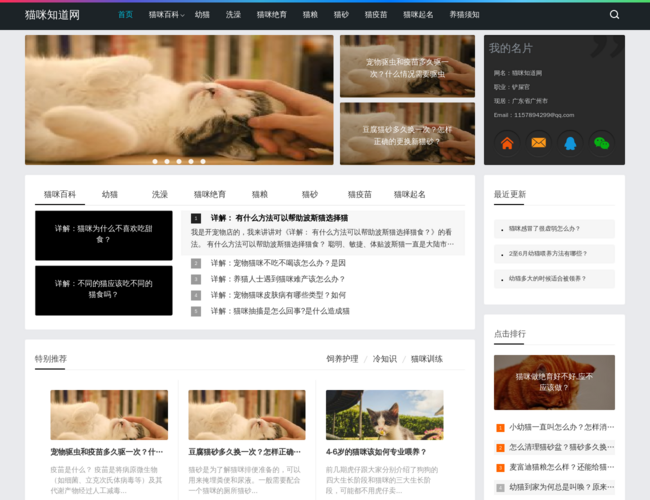Screen dimensions: 650x500
Task: Open article 猫咪抽搐是怎么回事
Action: (280, 311)
